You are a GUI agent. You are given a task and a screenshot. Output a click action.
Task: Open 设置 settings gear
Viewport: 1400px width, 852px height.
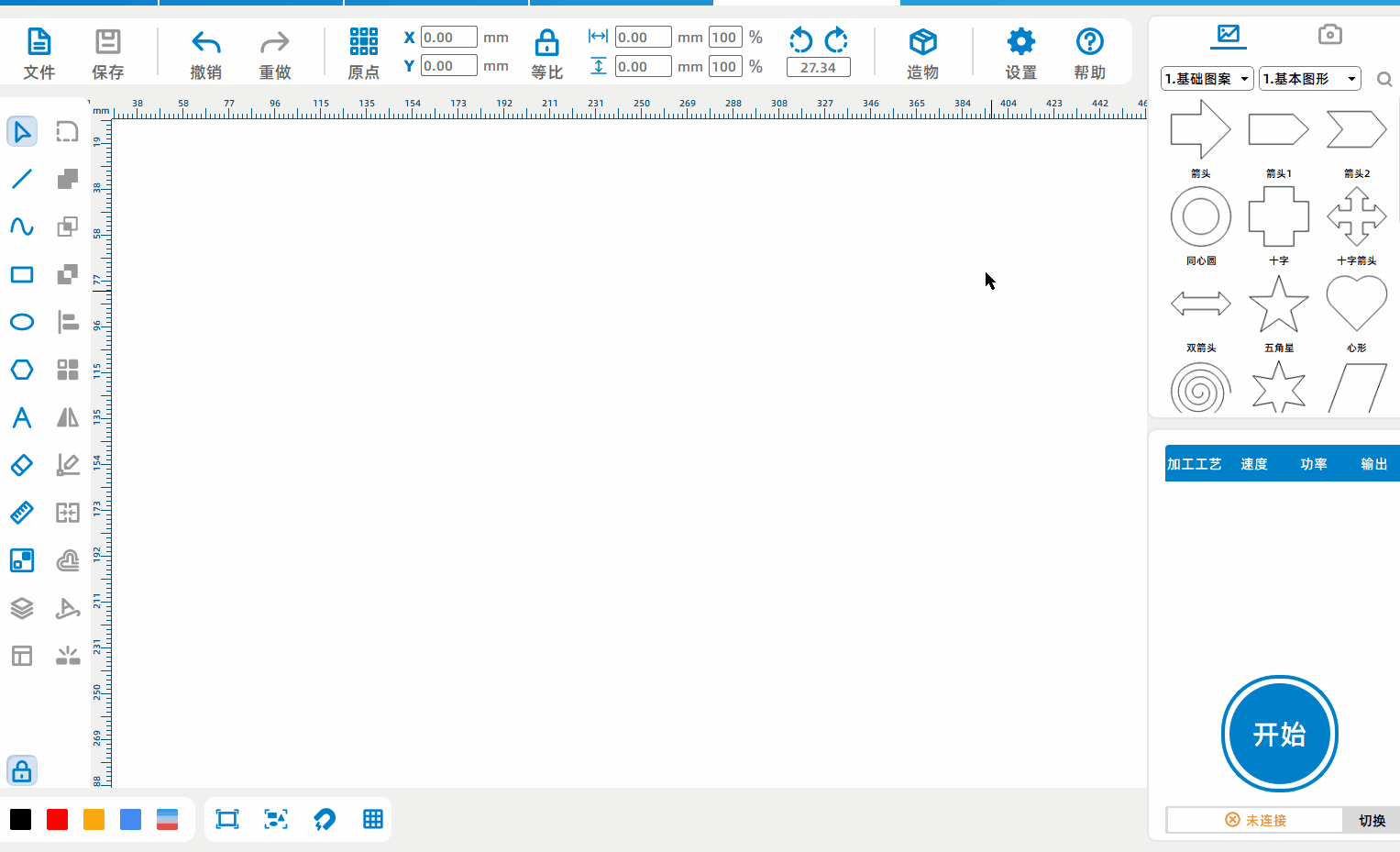1020,41
